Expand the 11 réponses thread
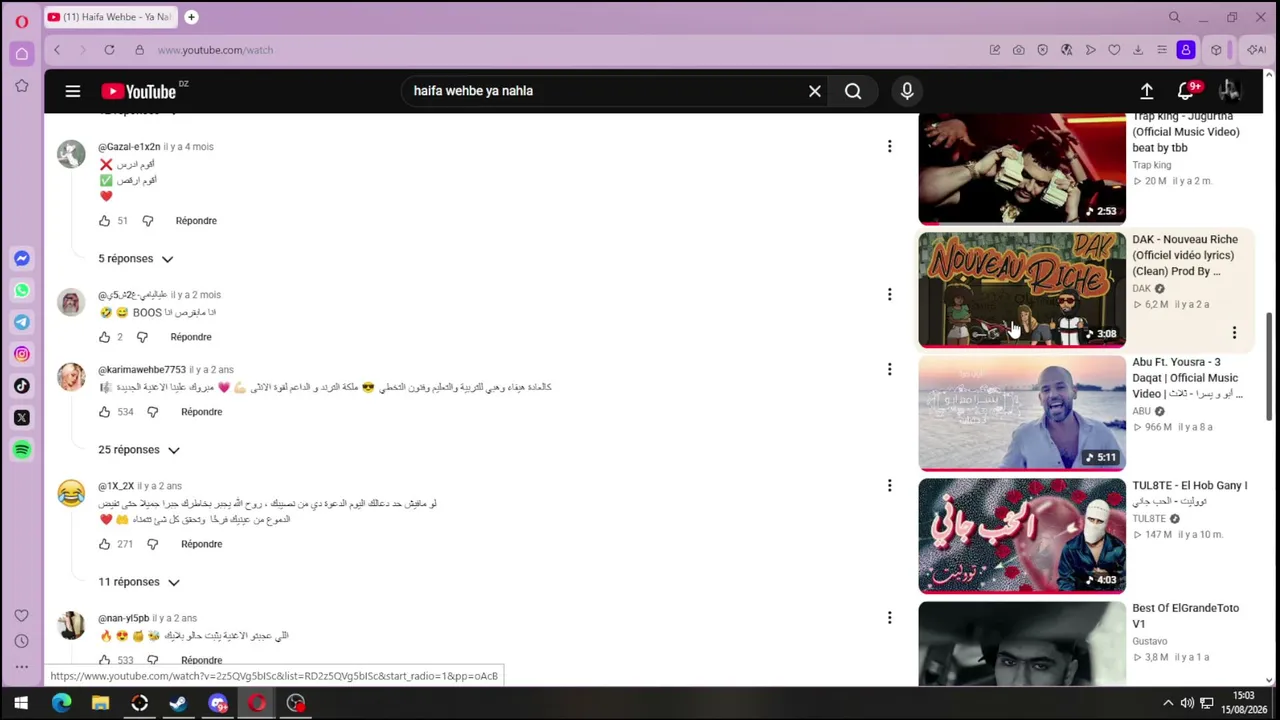This screenshot has width=1280, height=720. point(139,582)
